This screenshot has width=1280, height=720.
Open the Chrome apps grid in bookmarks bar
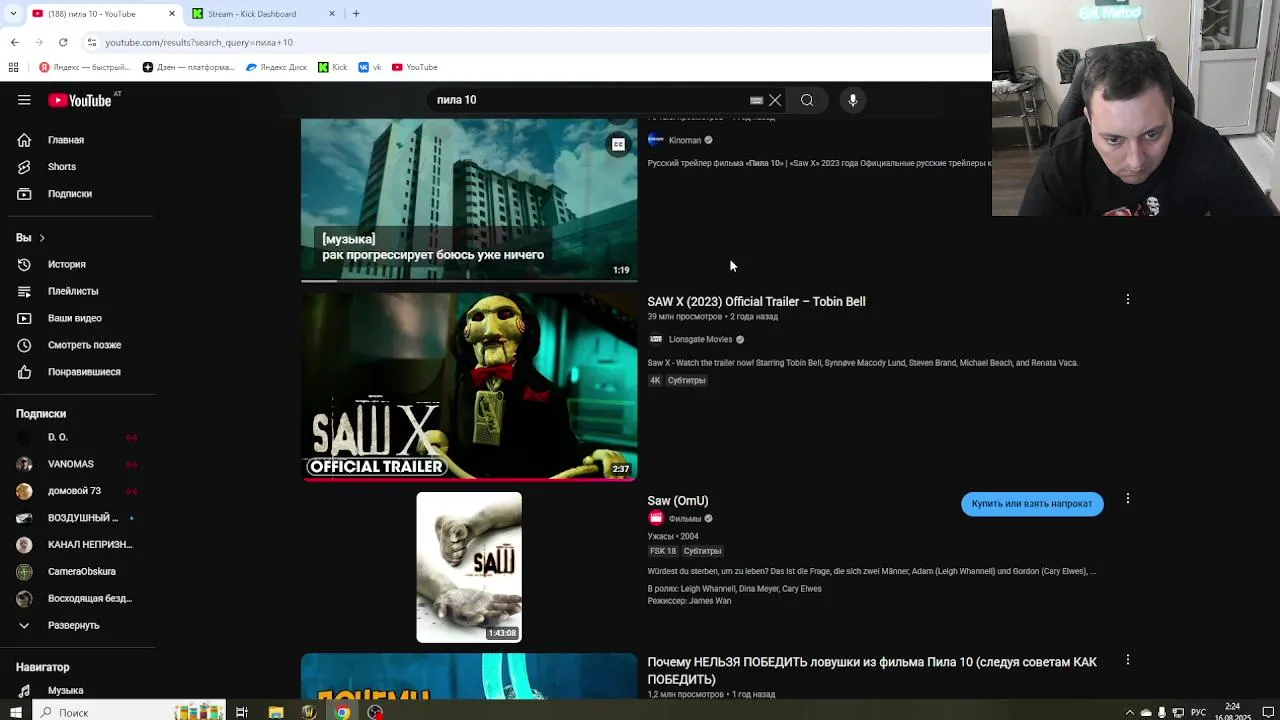point(13,67)
